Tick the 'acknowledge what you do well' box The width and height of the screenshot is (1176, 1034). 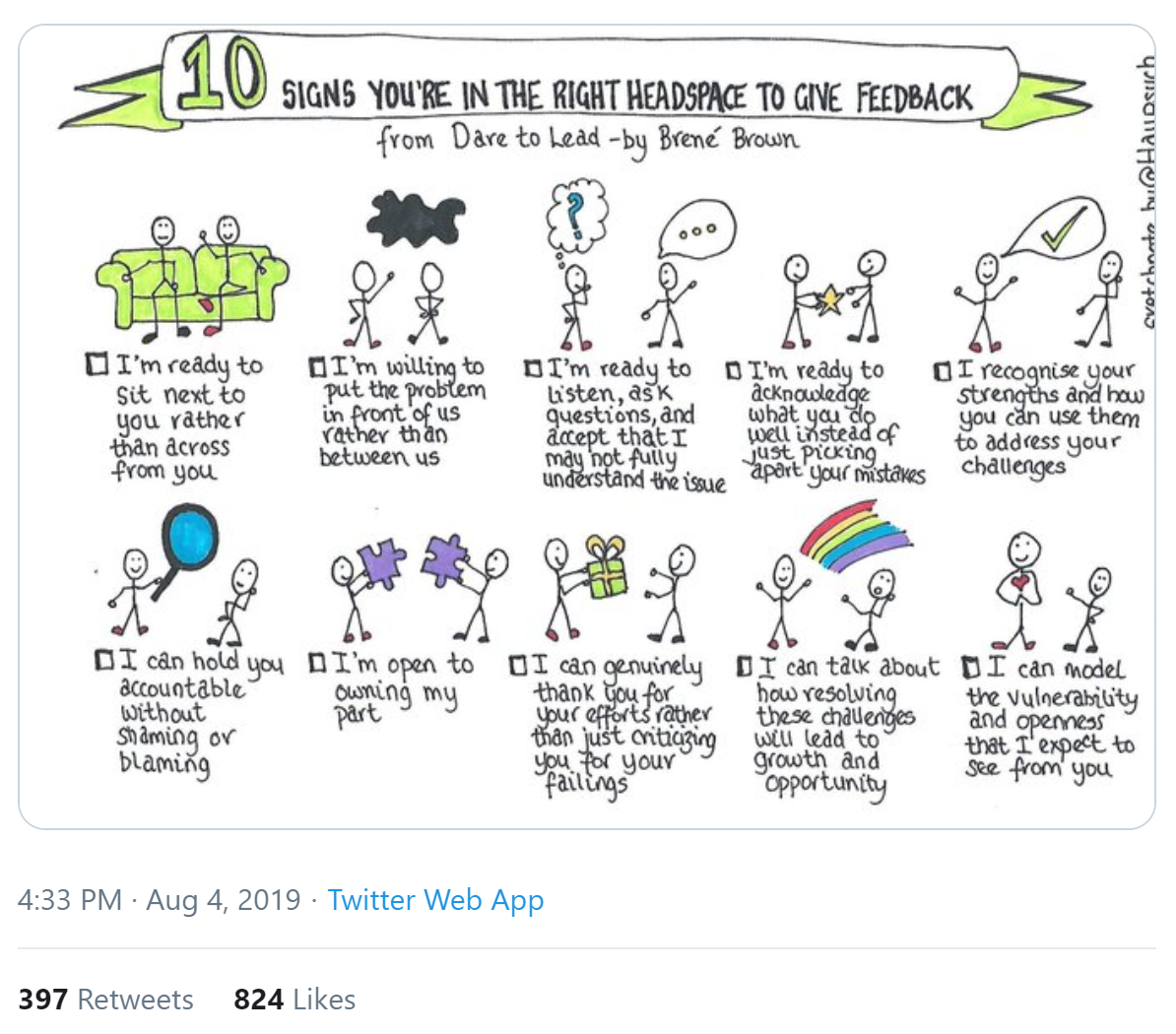pyautogui.click(x=734, y=370)
